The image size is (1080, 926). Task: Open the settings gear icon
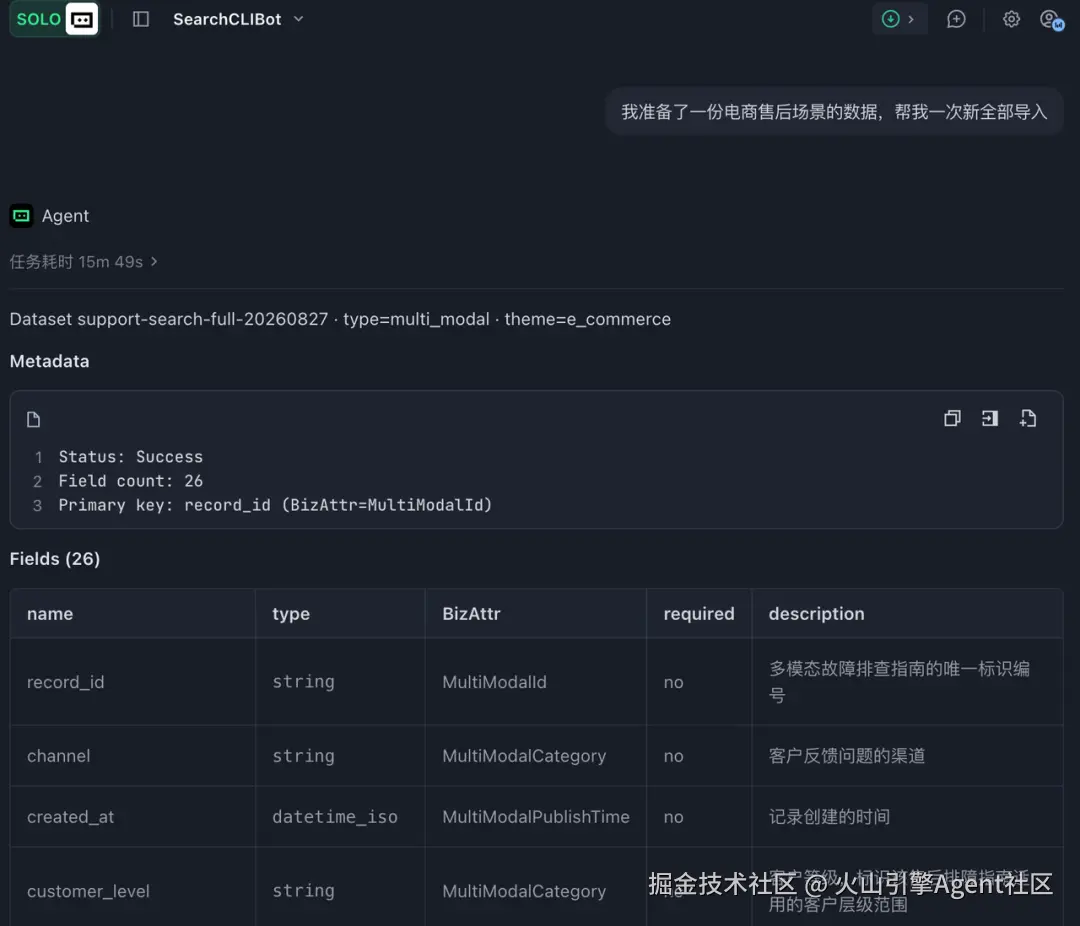1011,19
